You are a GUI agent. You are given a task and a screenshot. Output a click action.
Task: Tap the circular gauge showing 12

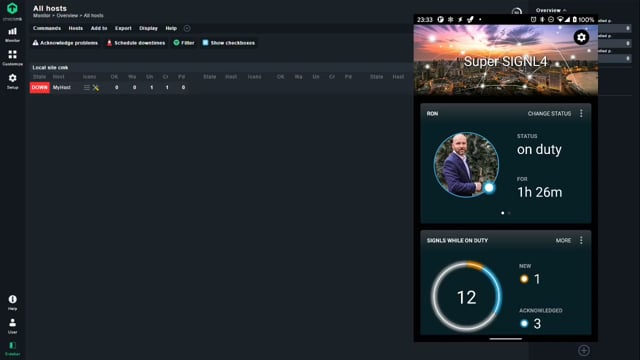point(466,297)
